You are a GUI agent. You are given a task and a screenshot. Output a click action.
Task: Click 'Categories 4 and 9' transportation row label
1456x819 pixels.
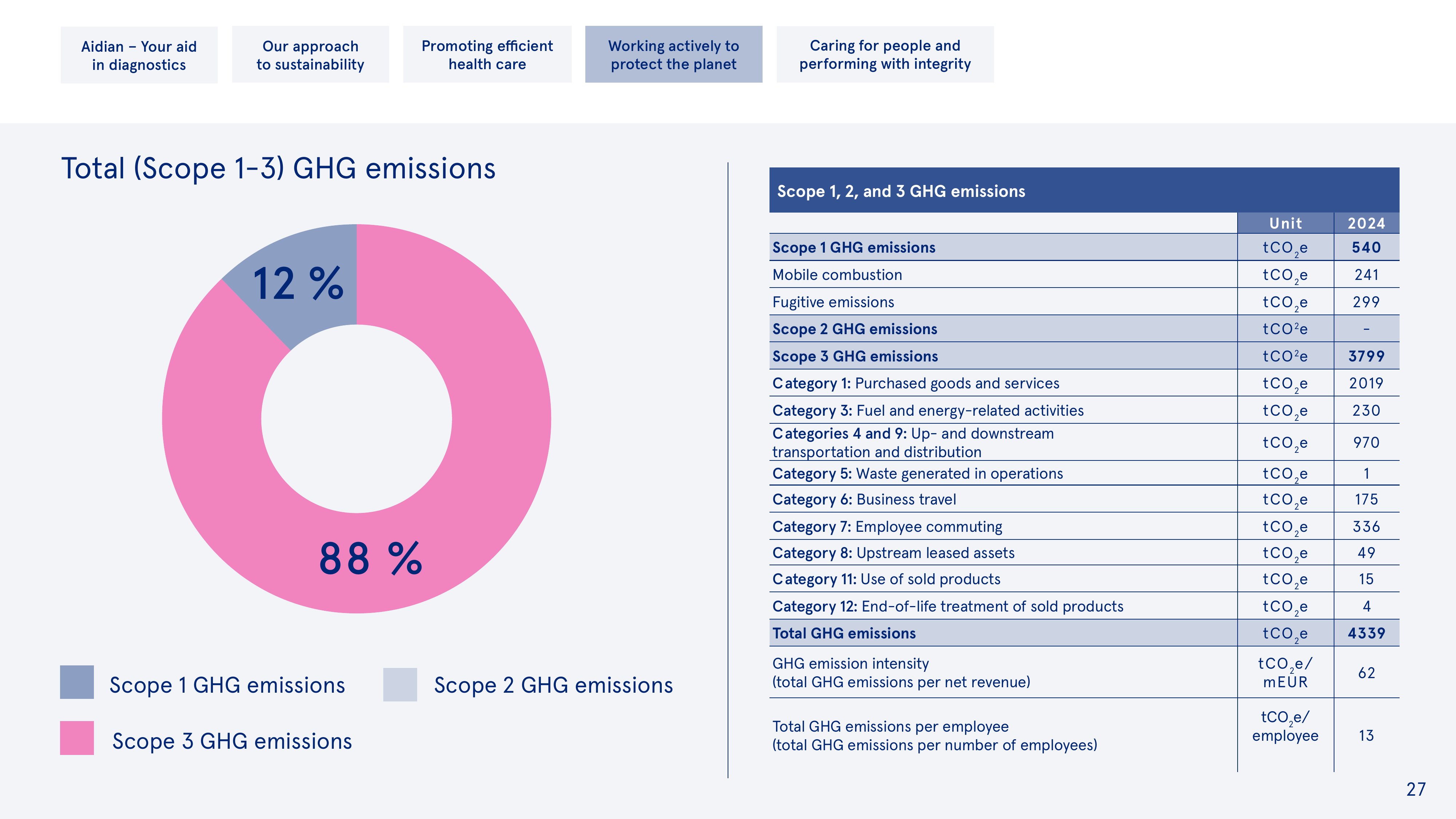pos(913,443)
